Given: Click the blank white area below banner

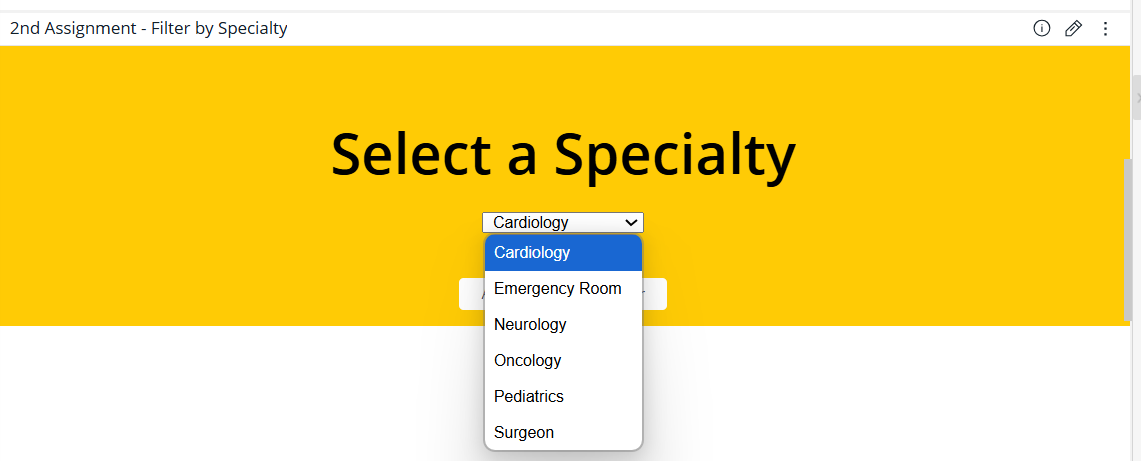Looking at the screenshot, I should tap(218, 393).
